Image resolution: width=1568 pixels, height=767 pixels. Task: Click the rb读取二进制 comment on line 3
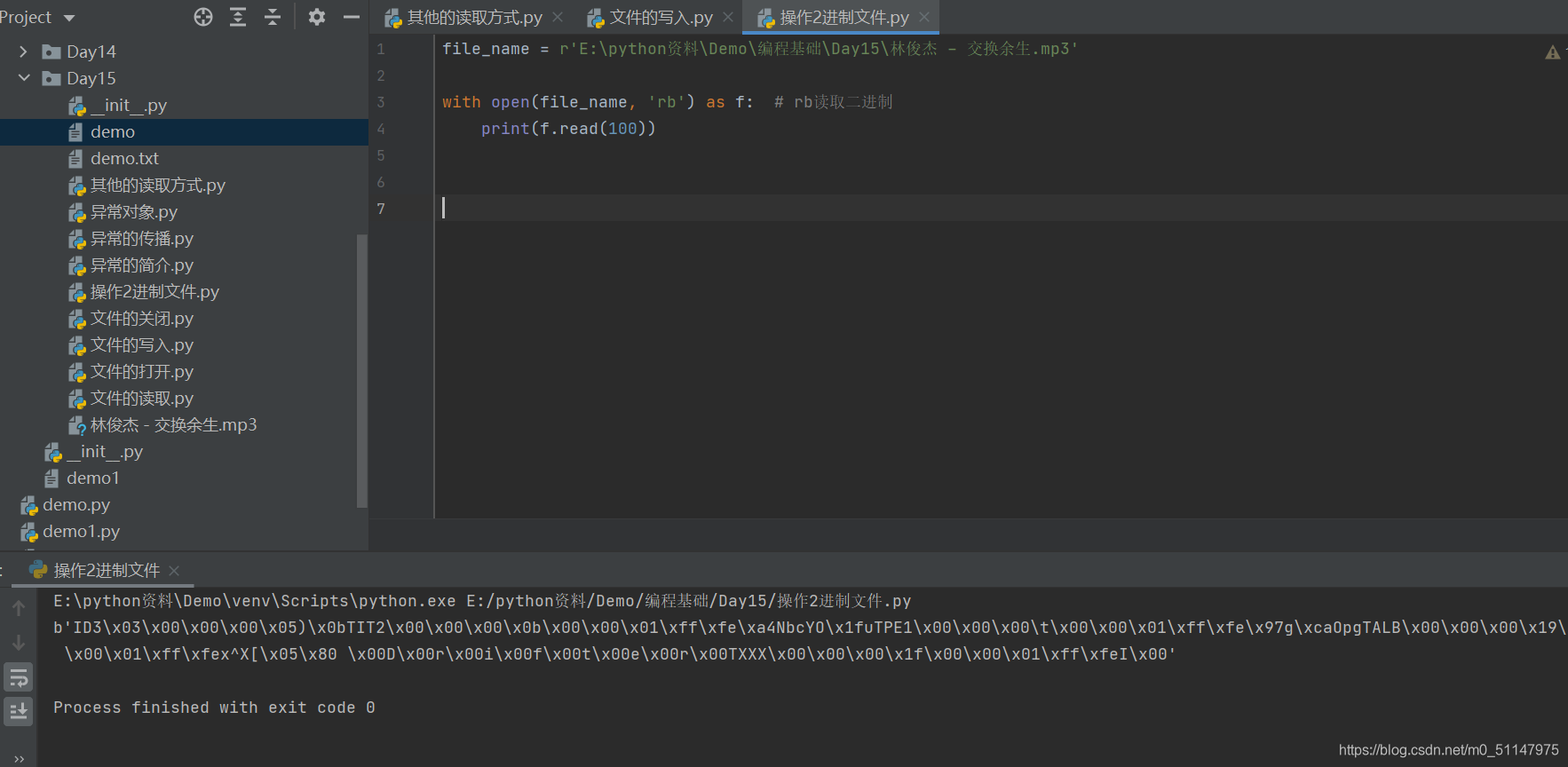coord(834,102)
